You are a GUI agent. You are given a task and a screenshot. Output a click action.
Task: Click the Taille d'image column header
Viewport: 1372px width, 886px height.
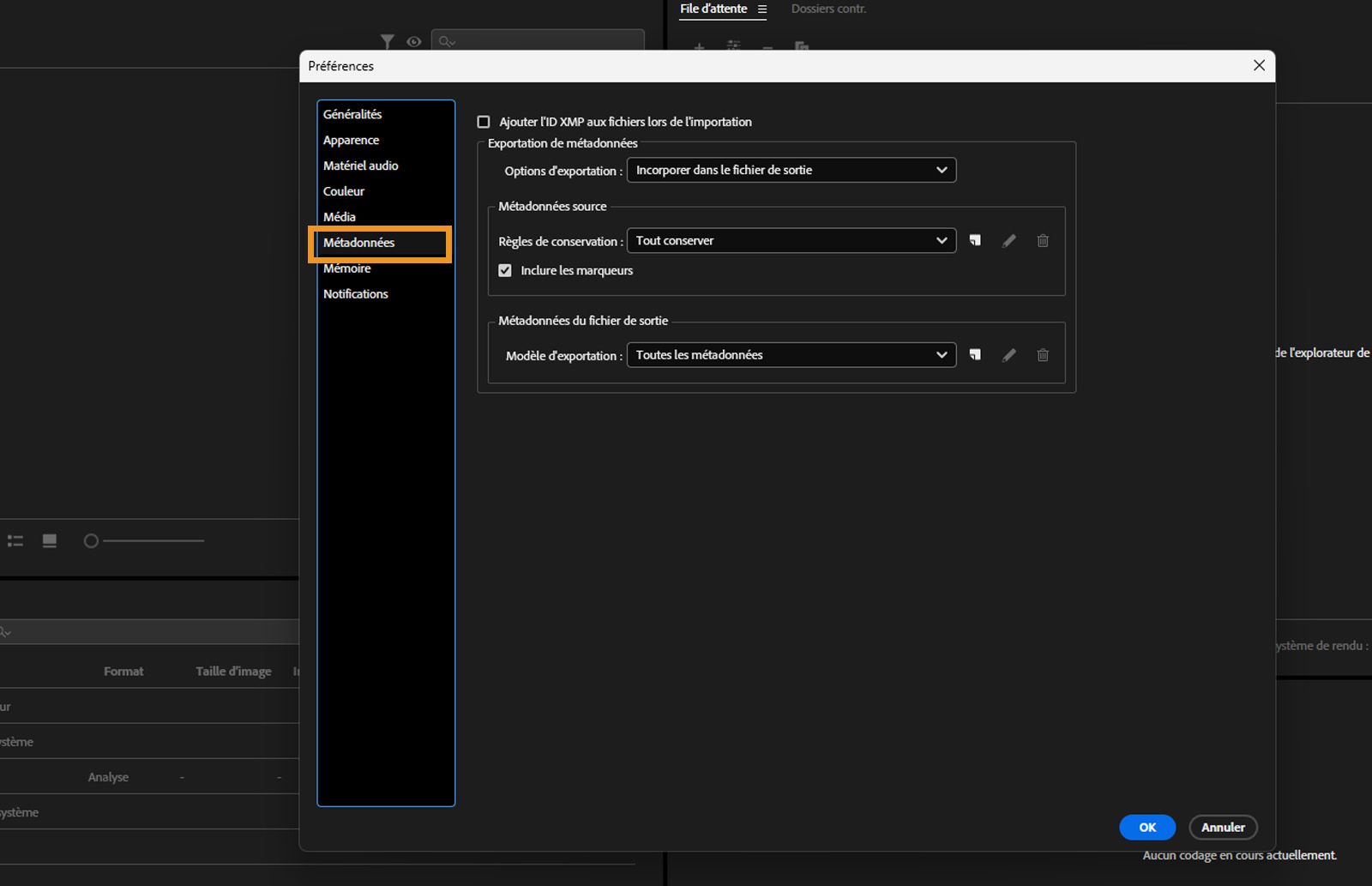[233, 672]
